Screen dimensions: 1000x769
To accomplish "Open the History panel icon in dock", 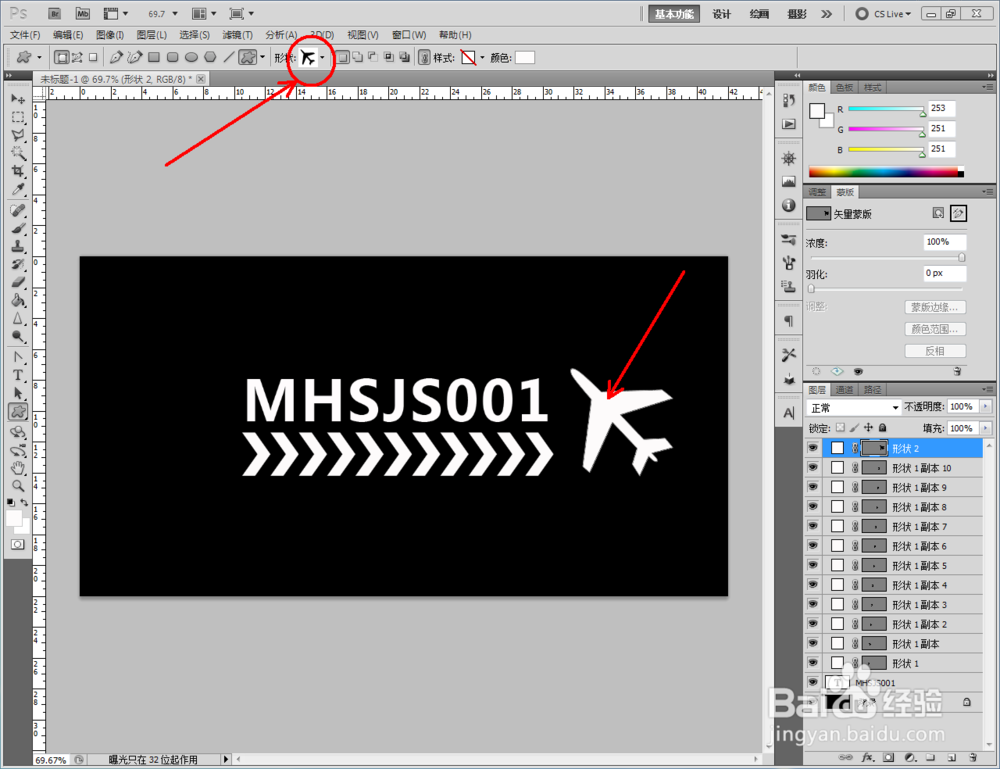I will [789, 101].
